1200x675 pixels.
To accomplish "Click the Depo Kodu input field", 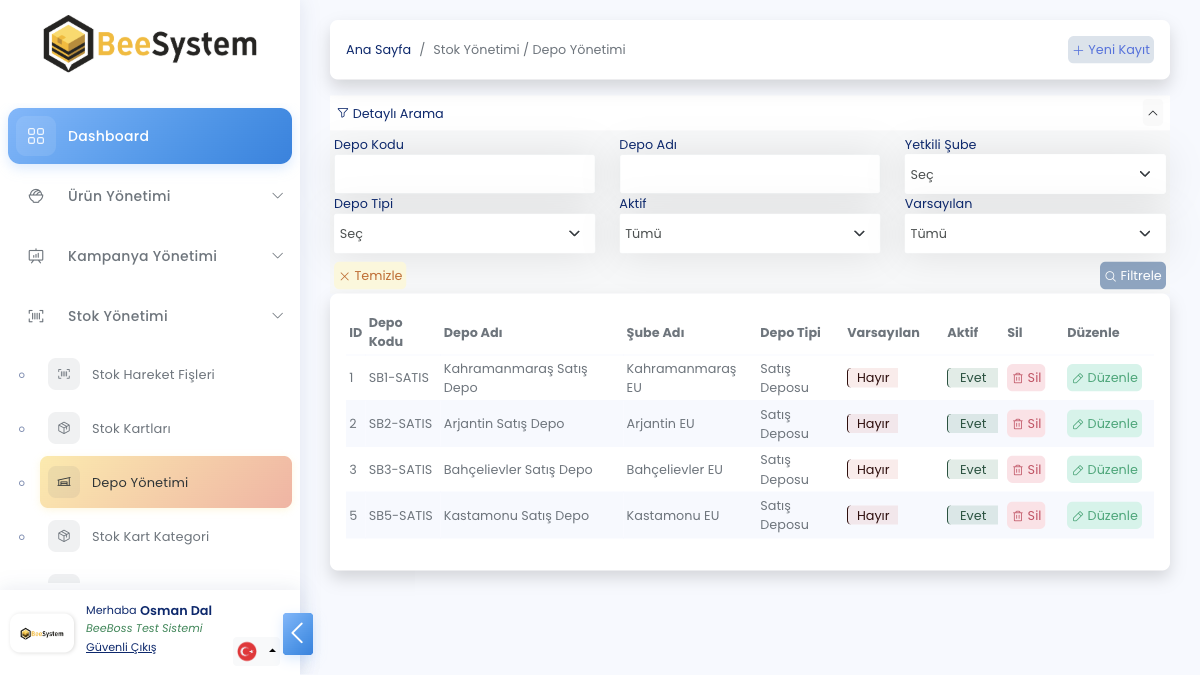I will [x=464, y=174].
